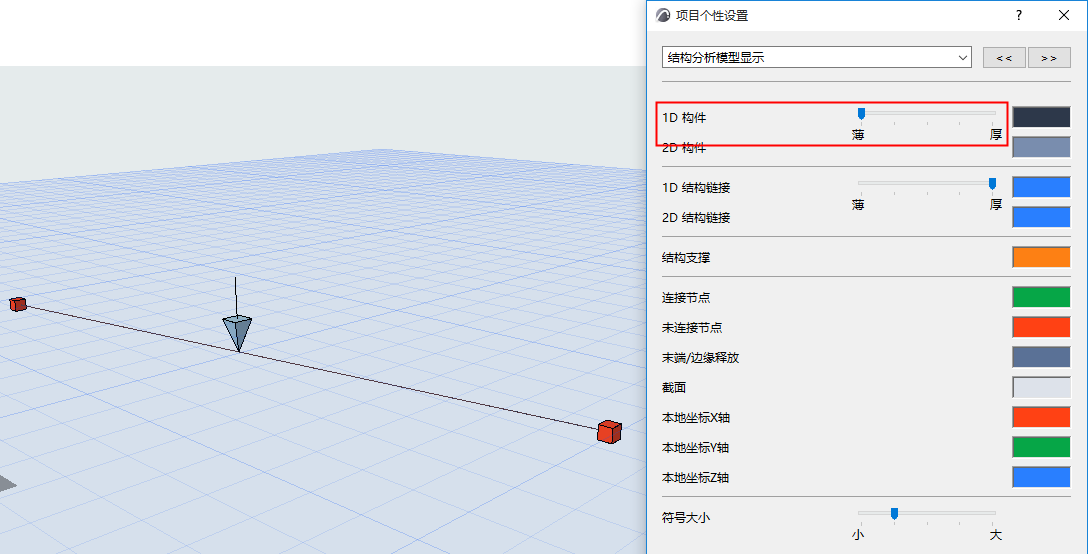Open the 2D 构件 color swatch
Screen dimensions: 1088x554
point(1041,147)
